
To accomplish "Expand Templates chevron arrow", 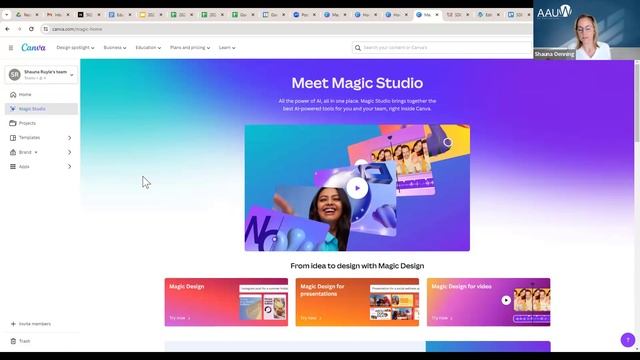I will coord(70,138).
